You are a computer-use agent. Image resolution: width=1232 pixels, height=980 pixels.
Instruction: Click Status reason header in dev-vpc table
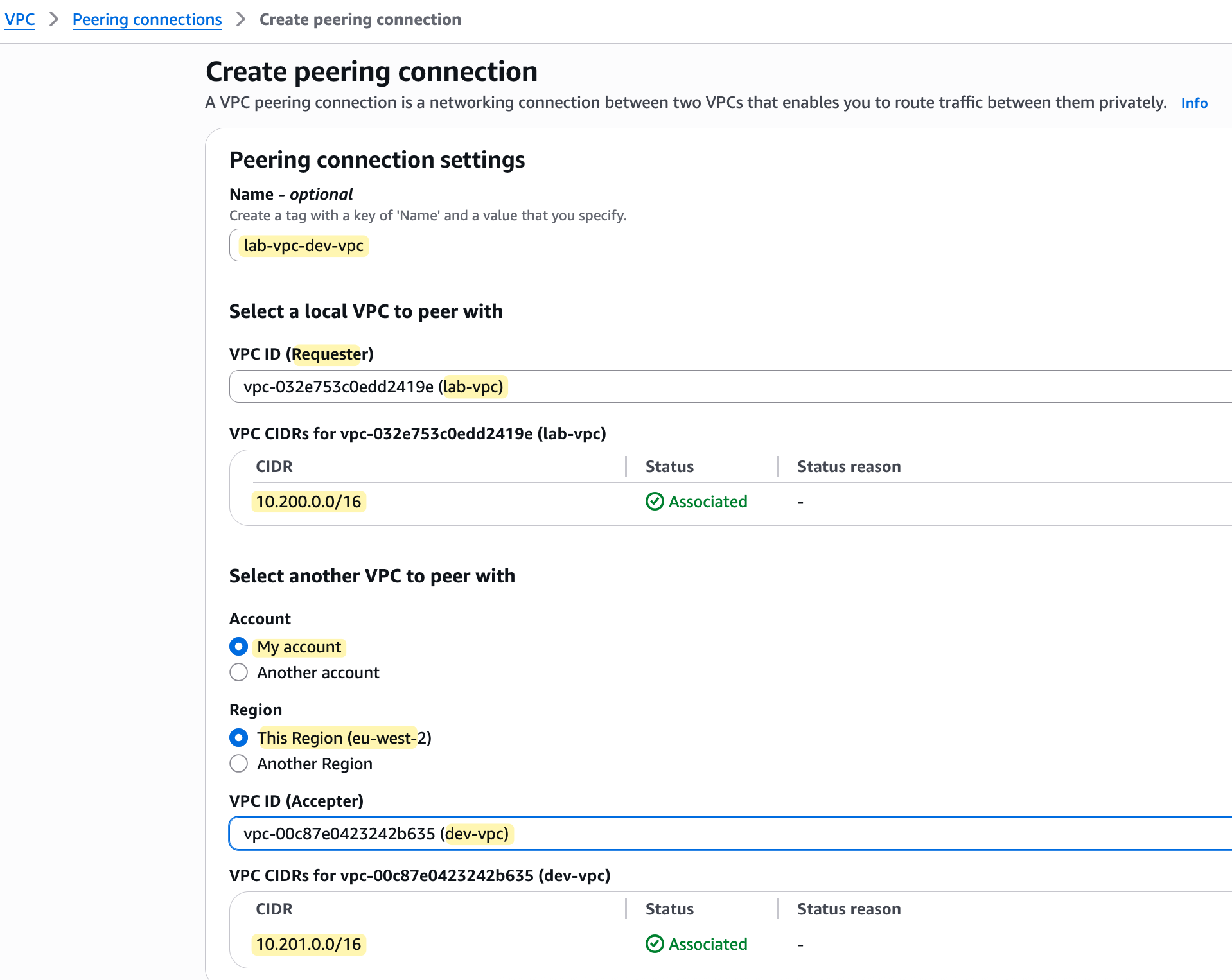[x=849, y=909]
